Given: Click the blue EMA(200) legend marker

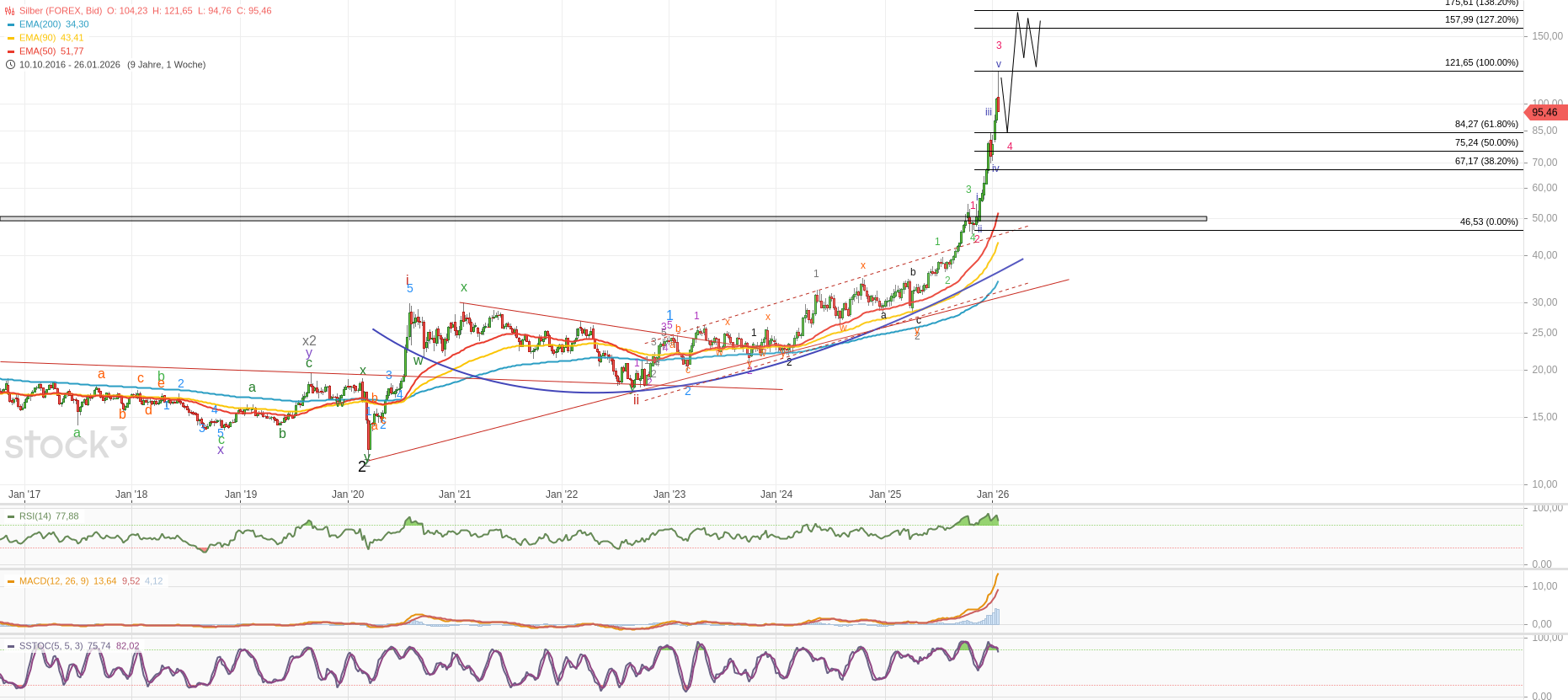Looking at the screenshot, I should (10, 24).
